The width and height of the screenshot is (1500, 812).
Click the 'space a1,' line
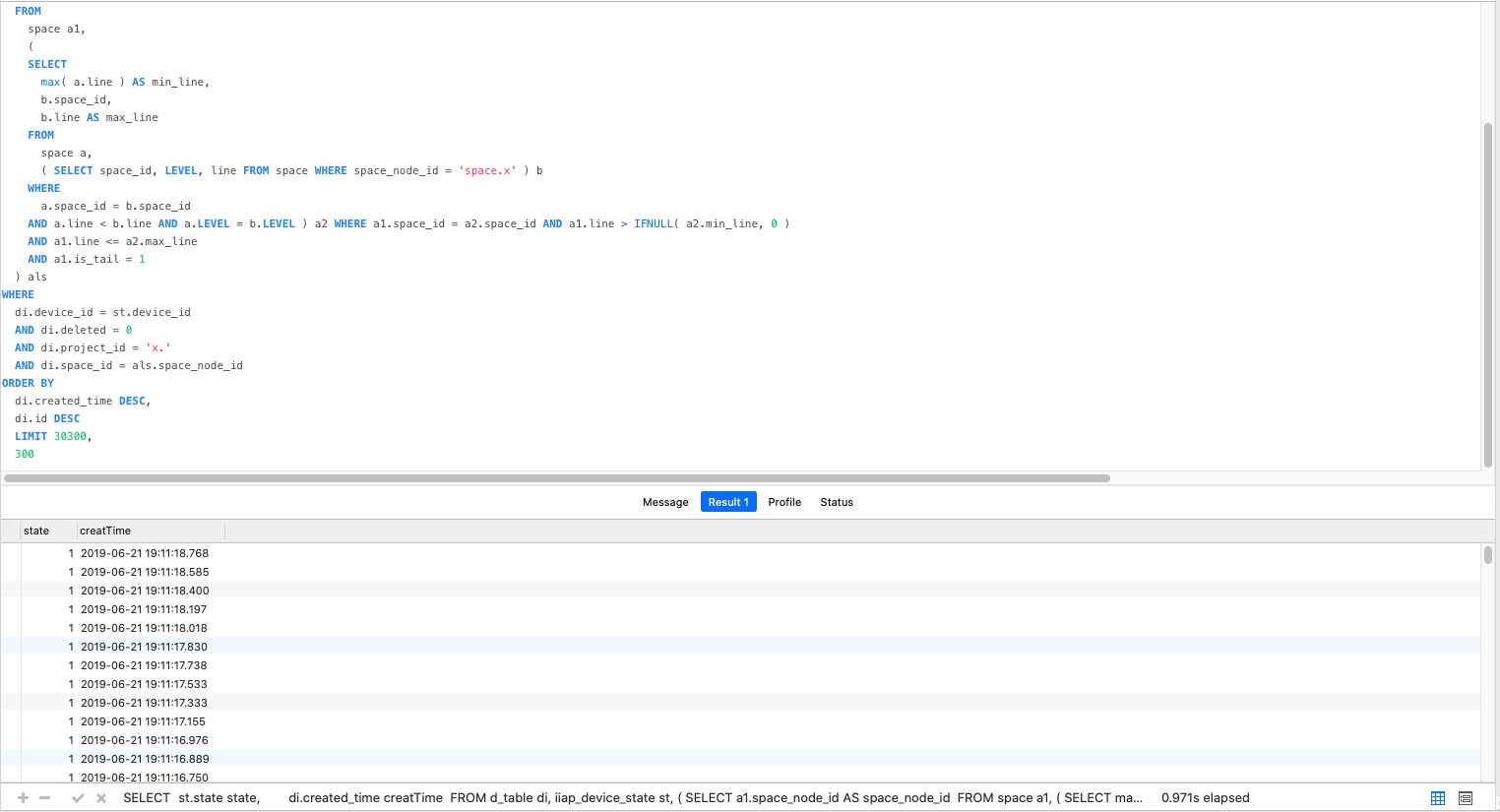[57, 29]
